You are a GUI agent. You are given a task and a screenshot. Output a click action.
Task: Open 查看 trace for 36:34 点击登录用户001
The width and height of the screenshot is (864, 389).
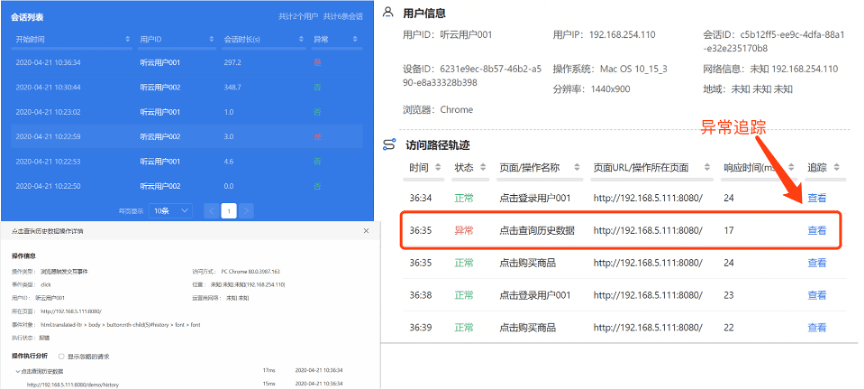point(817,198)
